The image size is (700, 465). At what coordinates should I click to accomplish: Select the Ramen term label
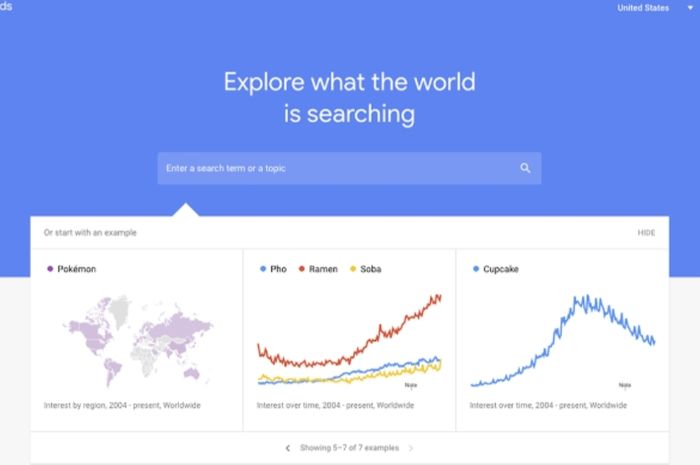[x=323, y=269]
